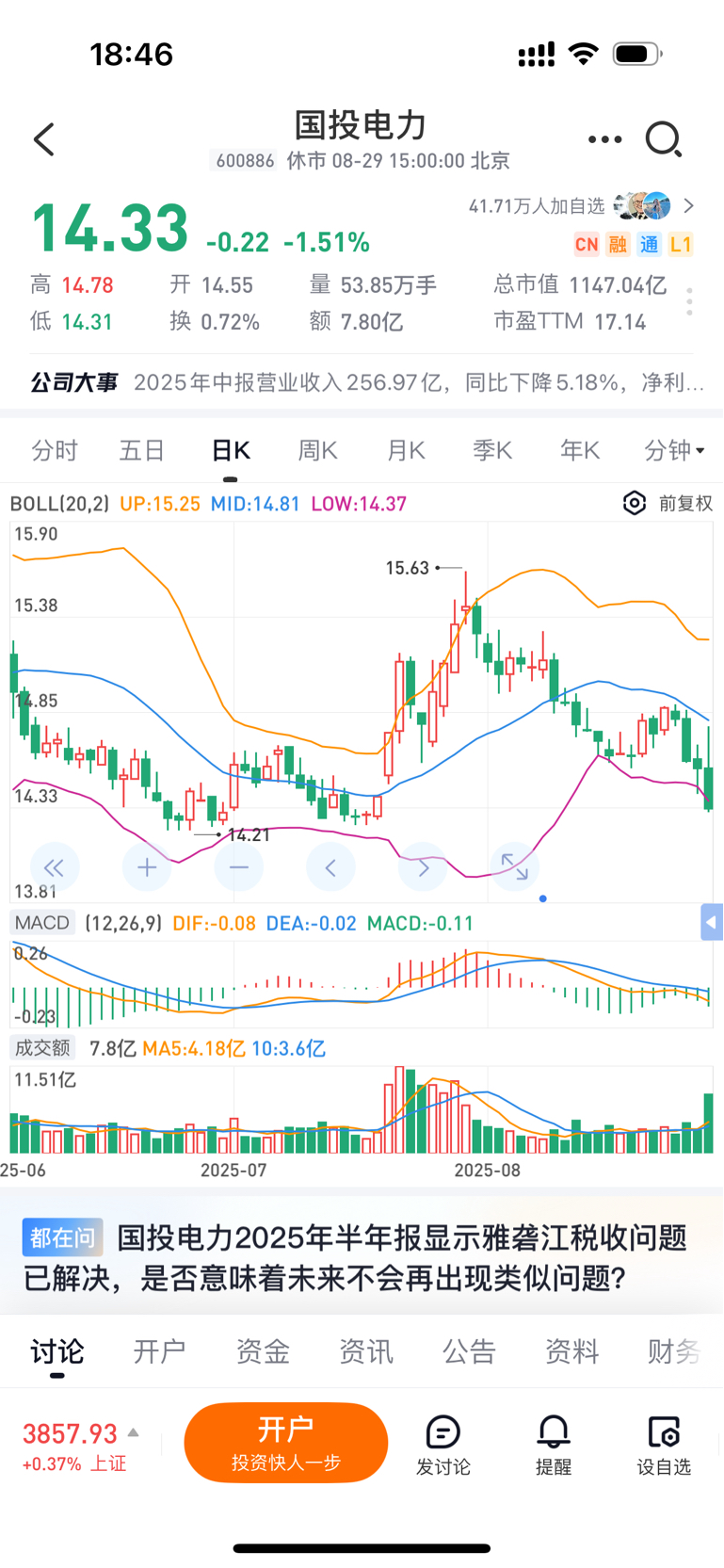Select the 周K chart tab
The height and width of the screenshot is (1568, 724).
(x=318, y=450)
